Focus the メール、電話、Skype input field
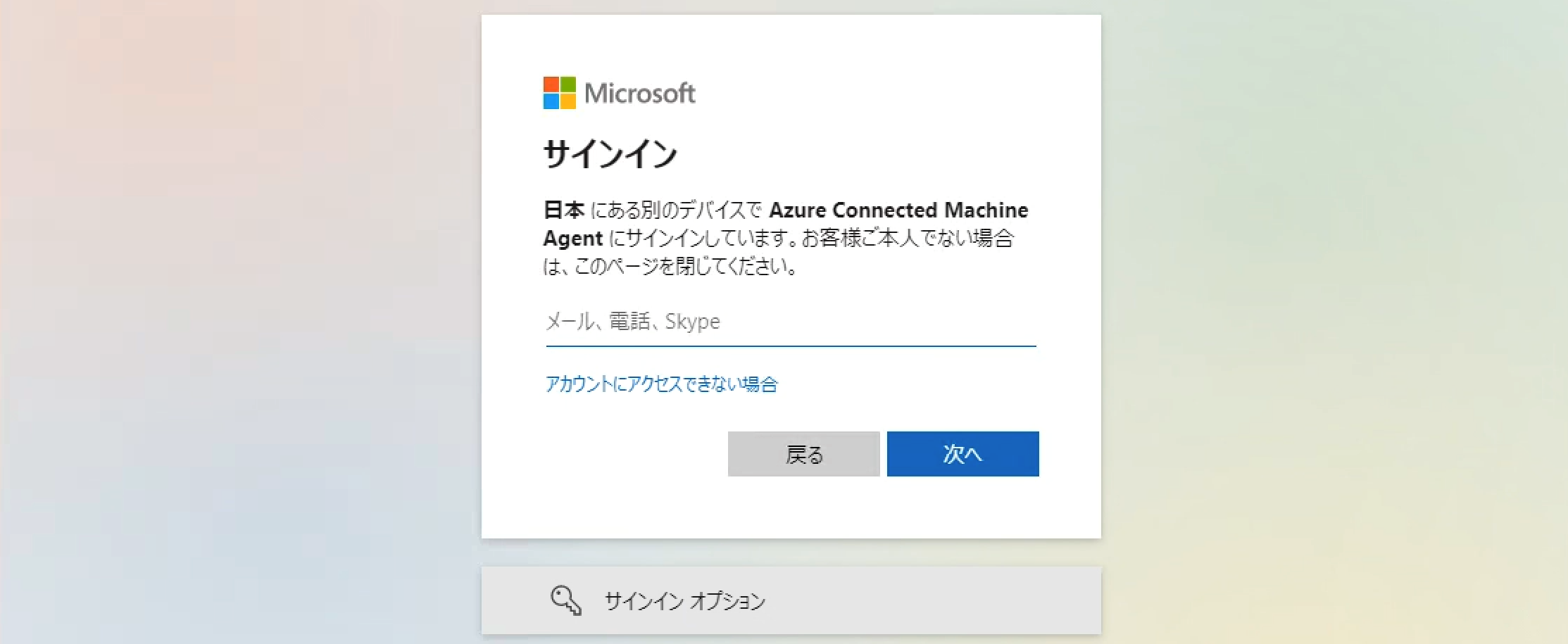This screenshot has height=644, width=1568. coord(791,322)
